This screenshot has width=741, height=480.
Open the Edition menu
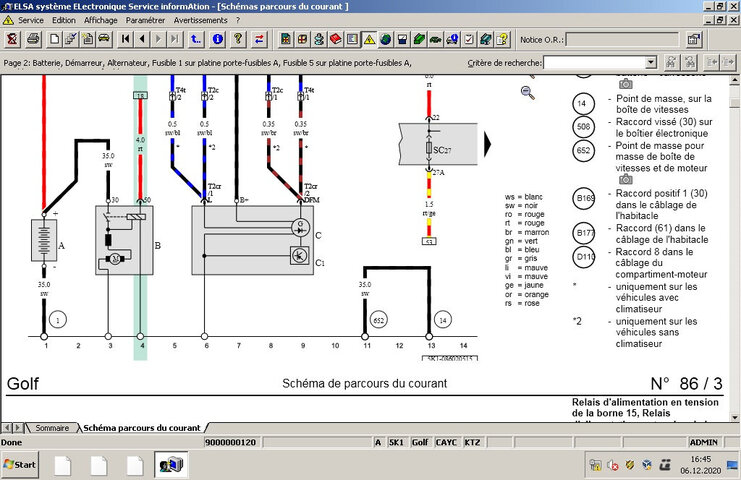point(64,20)
